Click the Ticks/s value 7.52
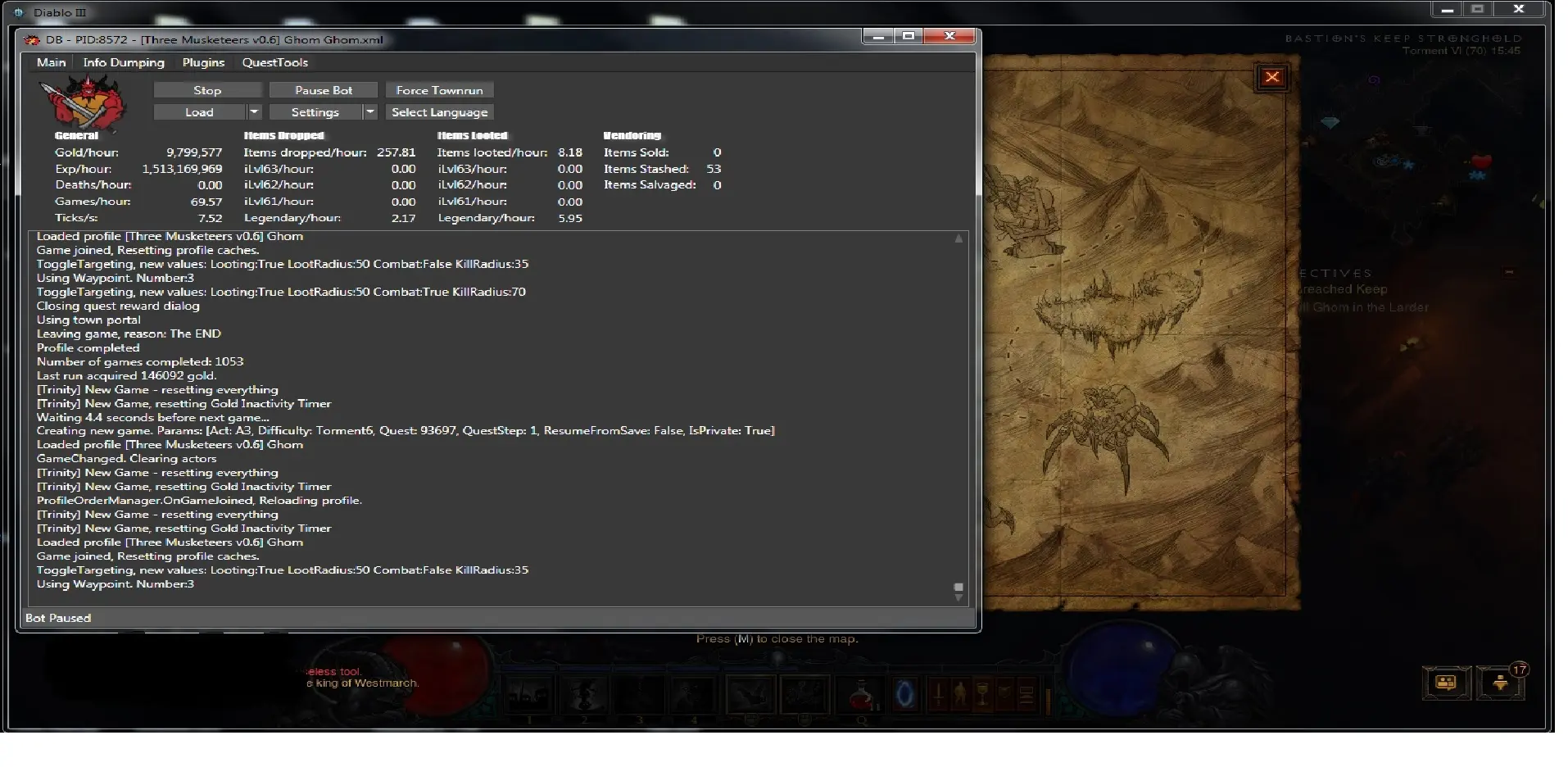The width and height of the screenshot is (1568, 767). tap(210, 218)
